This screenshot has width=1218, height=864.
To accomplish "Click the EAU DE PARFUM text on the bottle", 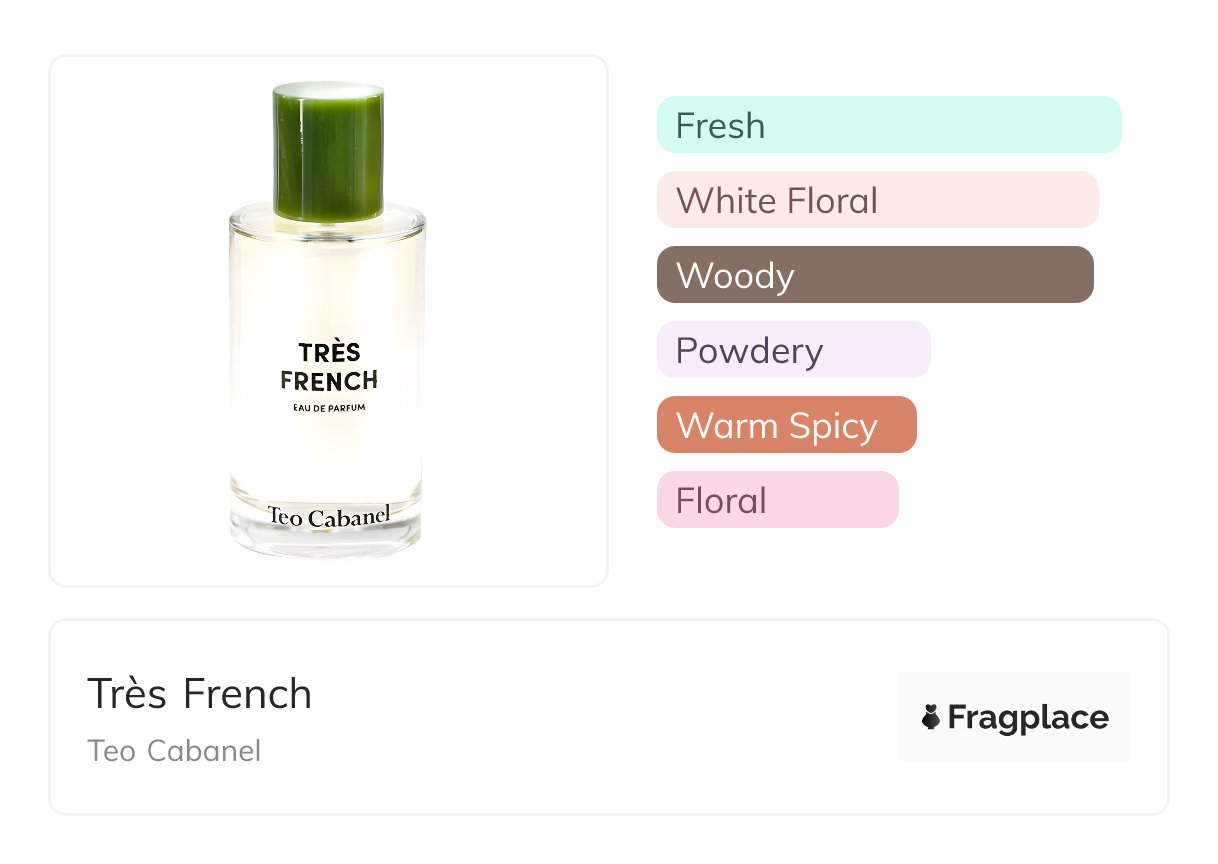I will pos(328,407).
